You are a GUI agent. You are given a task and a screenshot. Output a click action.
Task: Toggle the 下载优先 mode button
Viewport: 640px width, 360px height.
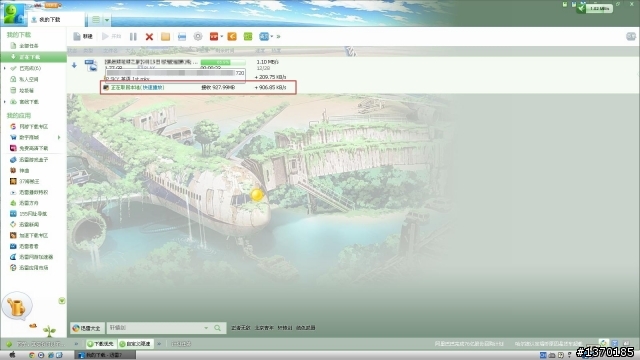click(x=101, y=344)
